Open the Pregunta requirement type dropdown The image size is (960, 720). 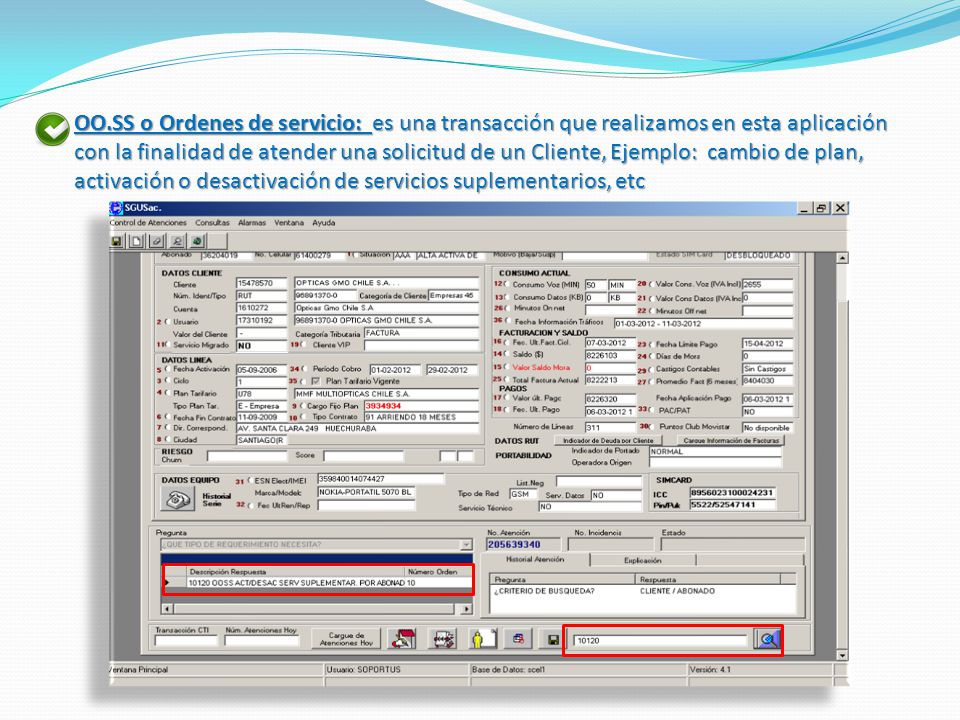pyautogui.click(x=466, y=545)
